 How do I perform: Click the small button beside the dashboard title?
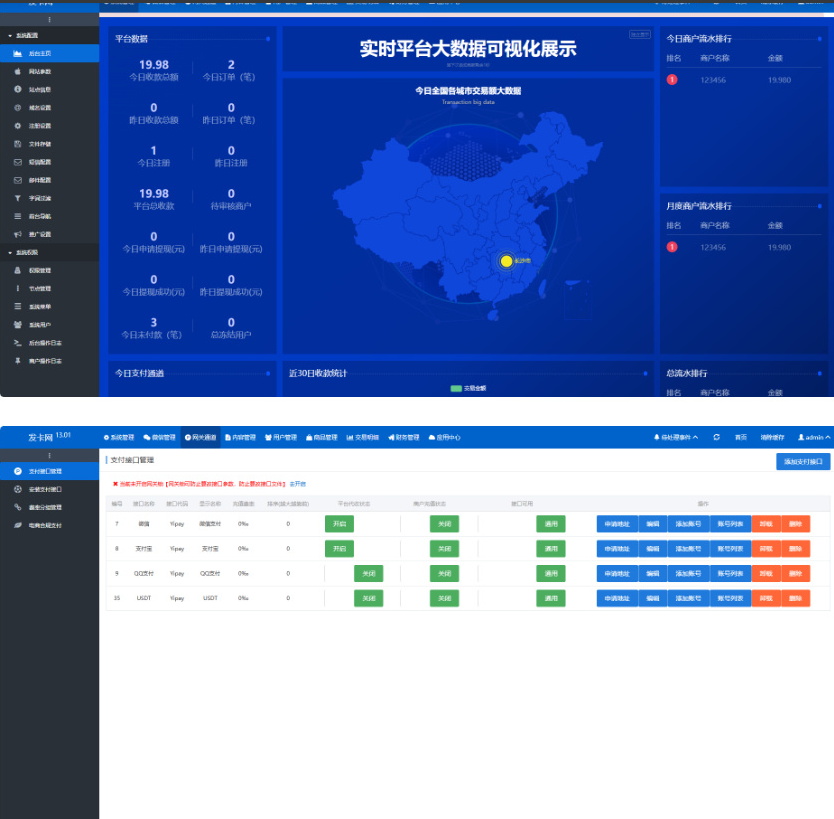point(640,35)
